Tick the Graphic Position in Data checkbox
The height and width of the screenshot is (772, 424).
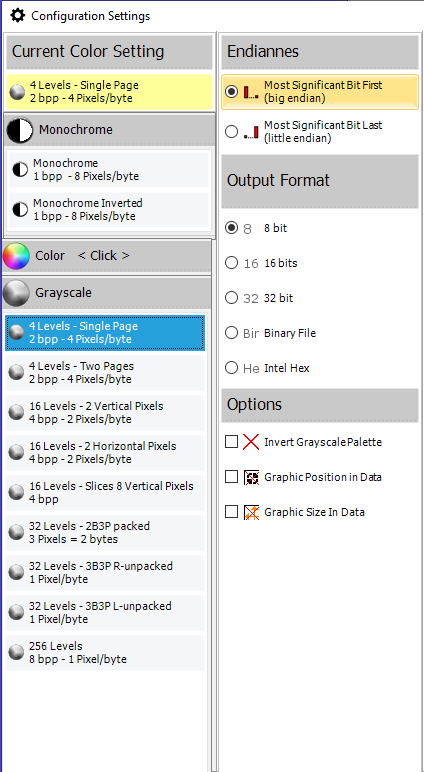231,477
